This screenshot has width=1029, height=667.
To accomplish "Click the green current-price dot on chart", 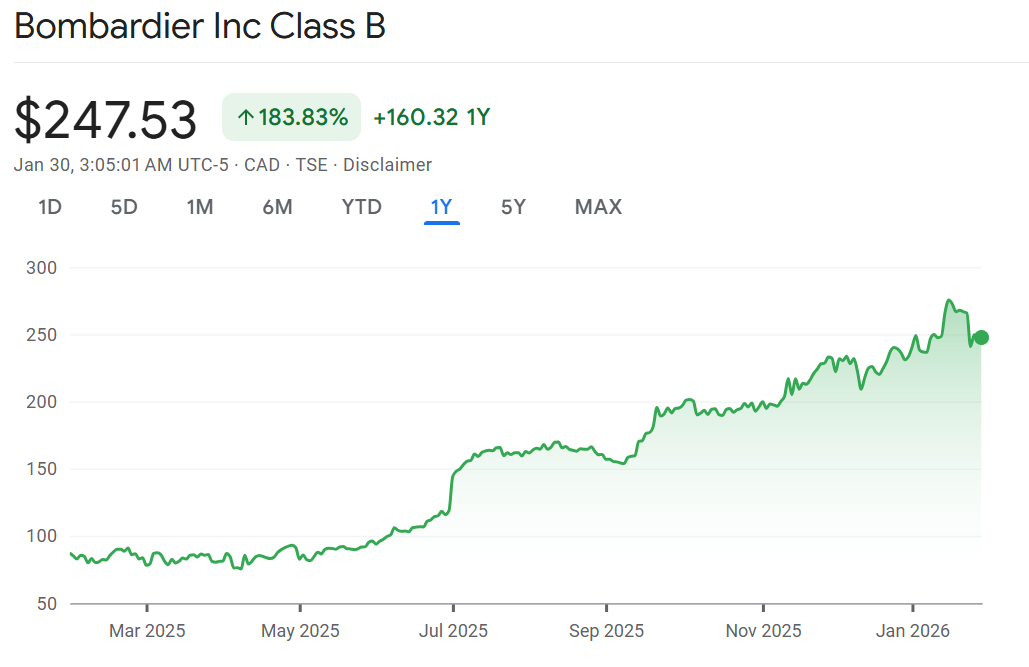I will pyautogui.click(x=981, y=337).
